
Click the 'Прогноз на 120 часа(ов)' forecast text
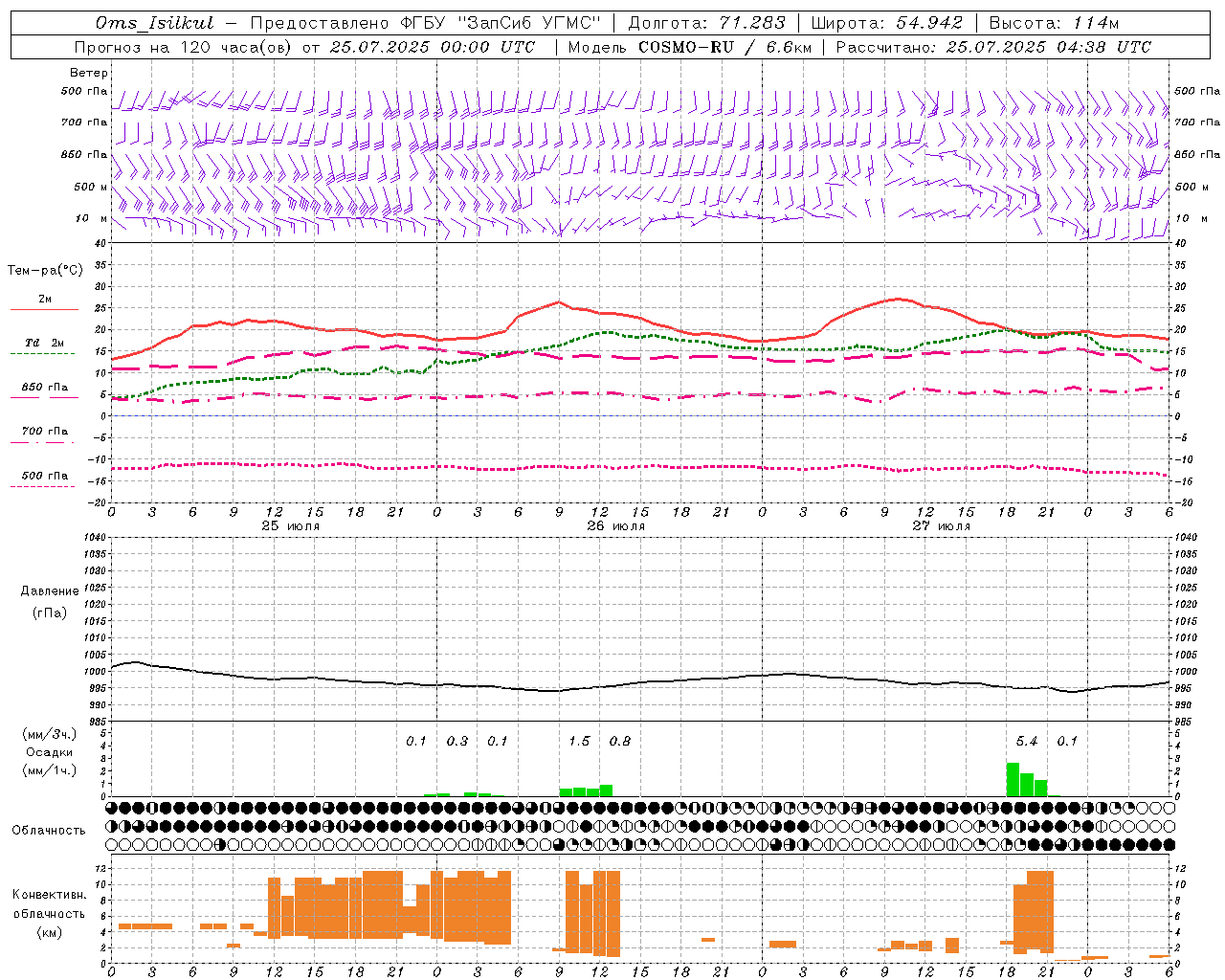pos(184,47)
